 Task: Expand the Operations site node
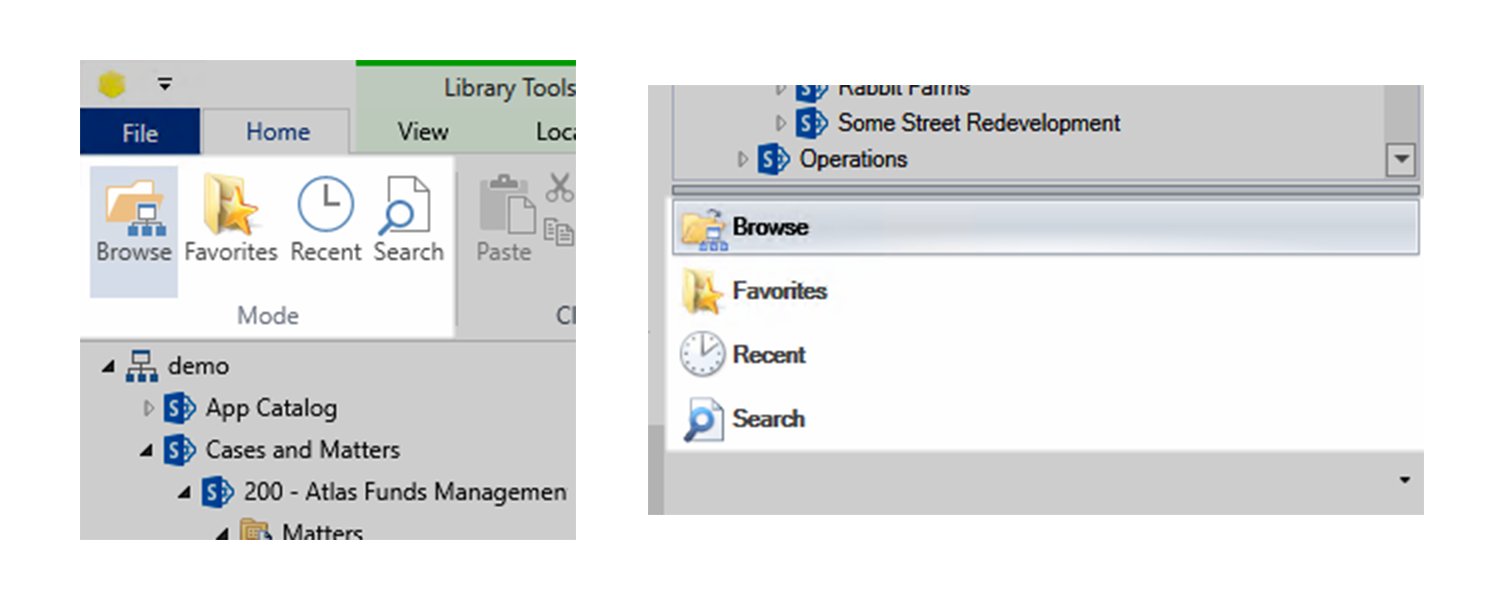742,159
